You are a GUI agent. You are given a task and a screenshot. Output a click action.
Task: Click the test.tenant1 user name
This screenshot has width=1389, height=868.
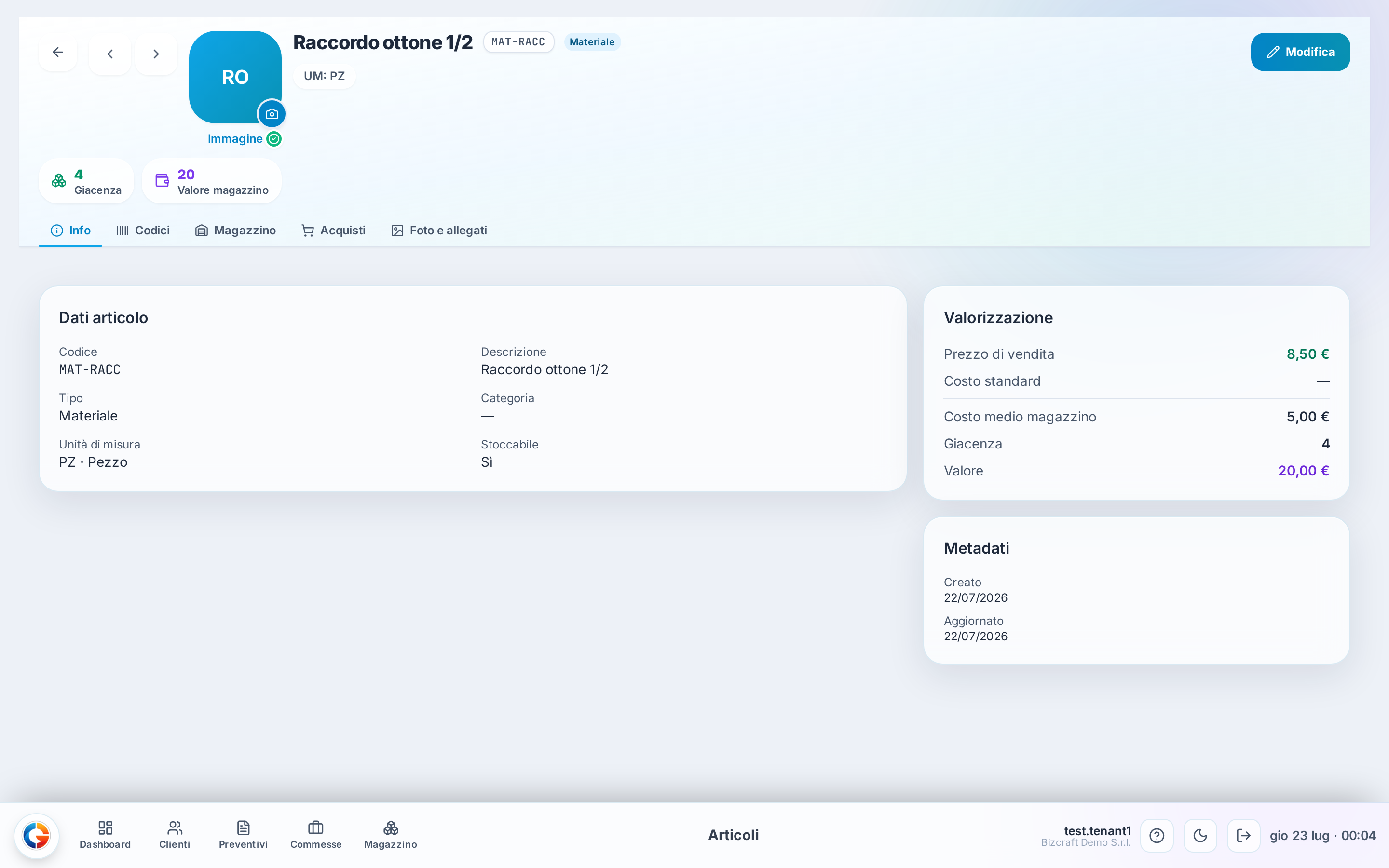1097,831
